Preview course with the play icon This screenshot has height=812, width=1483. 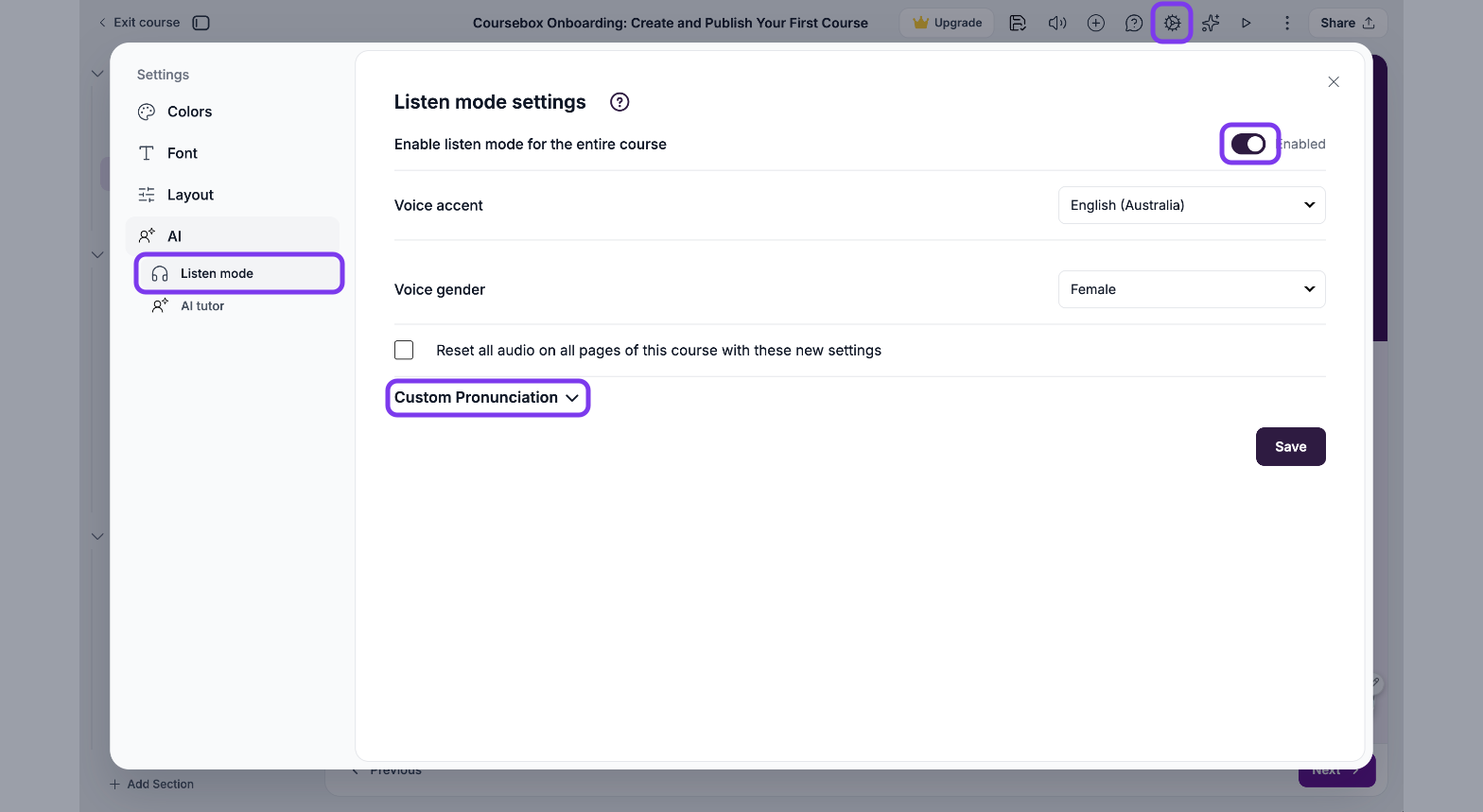pos(1247,23)
